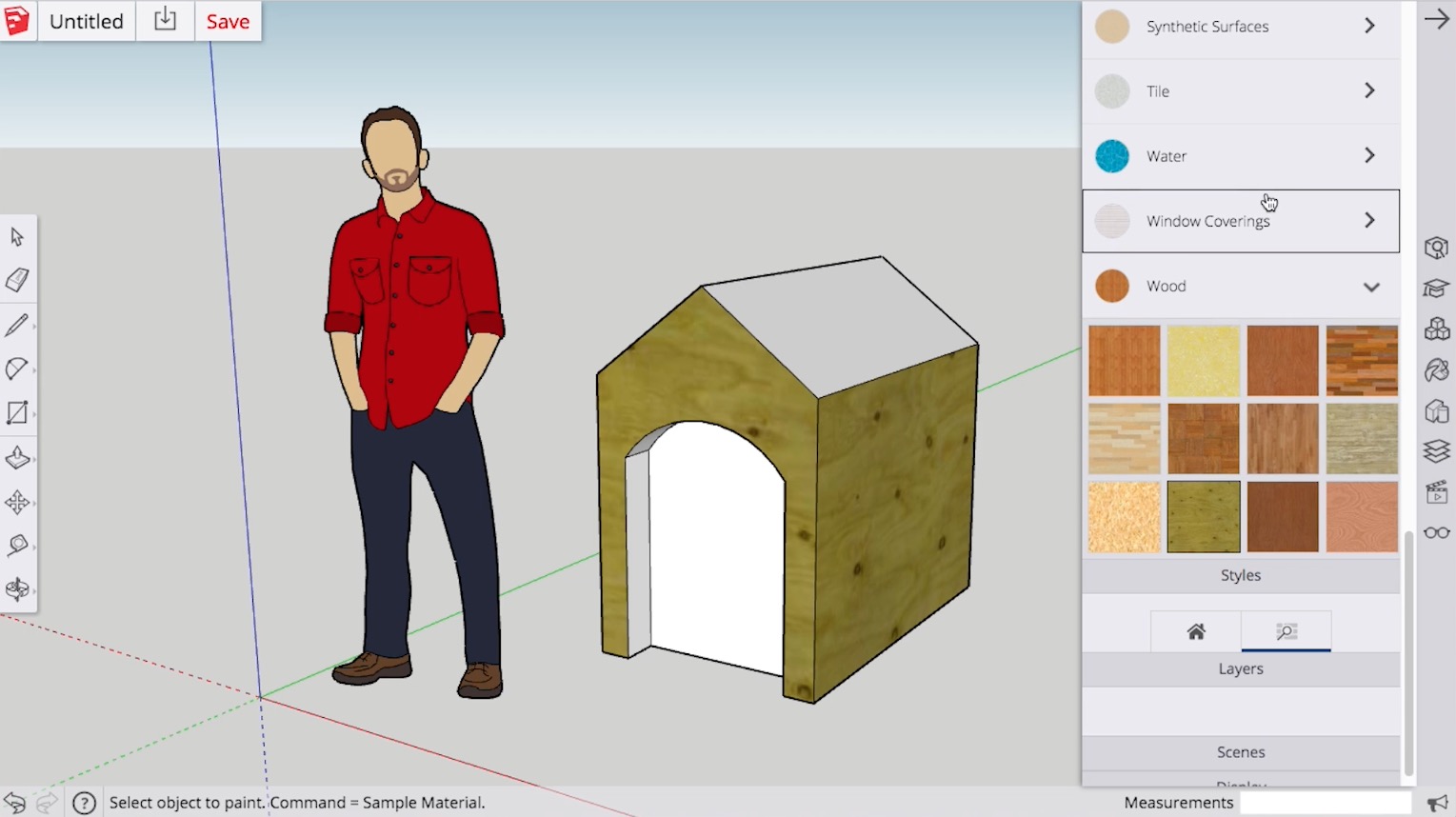
Task: Click the Untitled file name
Action: [x=86, y=21]
